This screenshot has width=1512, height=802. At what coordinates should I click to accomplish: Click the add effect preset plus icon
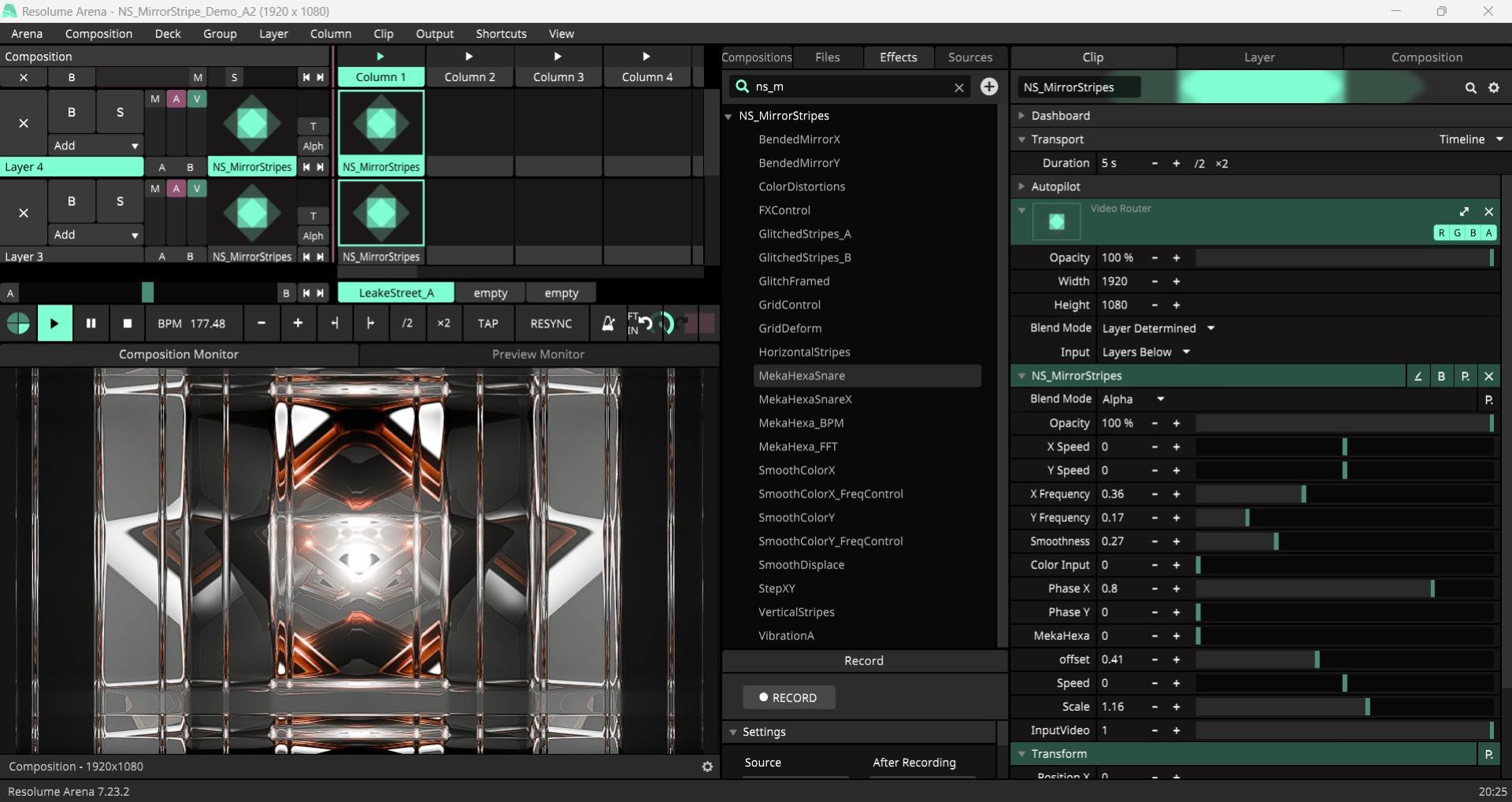989,87
